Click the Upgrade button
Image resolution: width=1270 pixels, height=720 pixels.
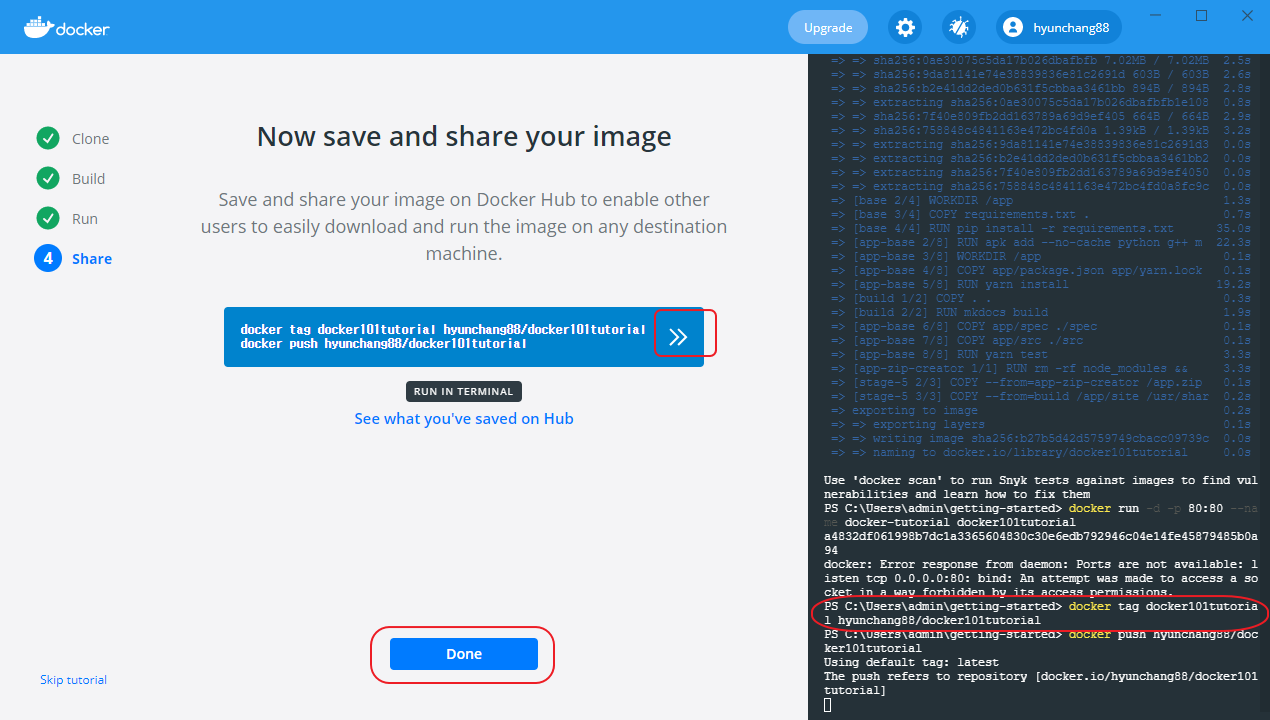828,27
